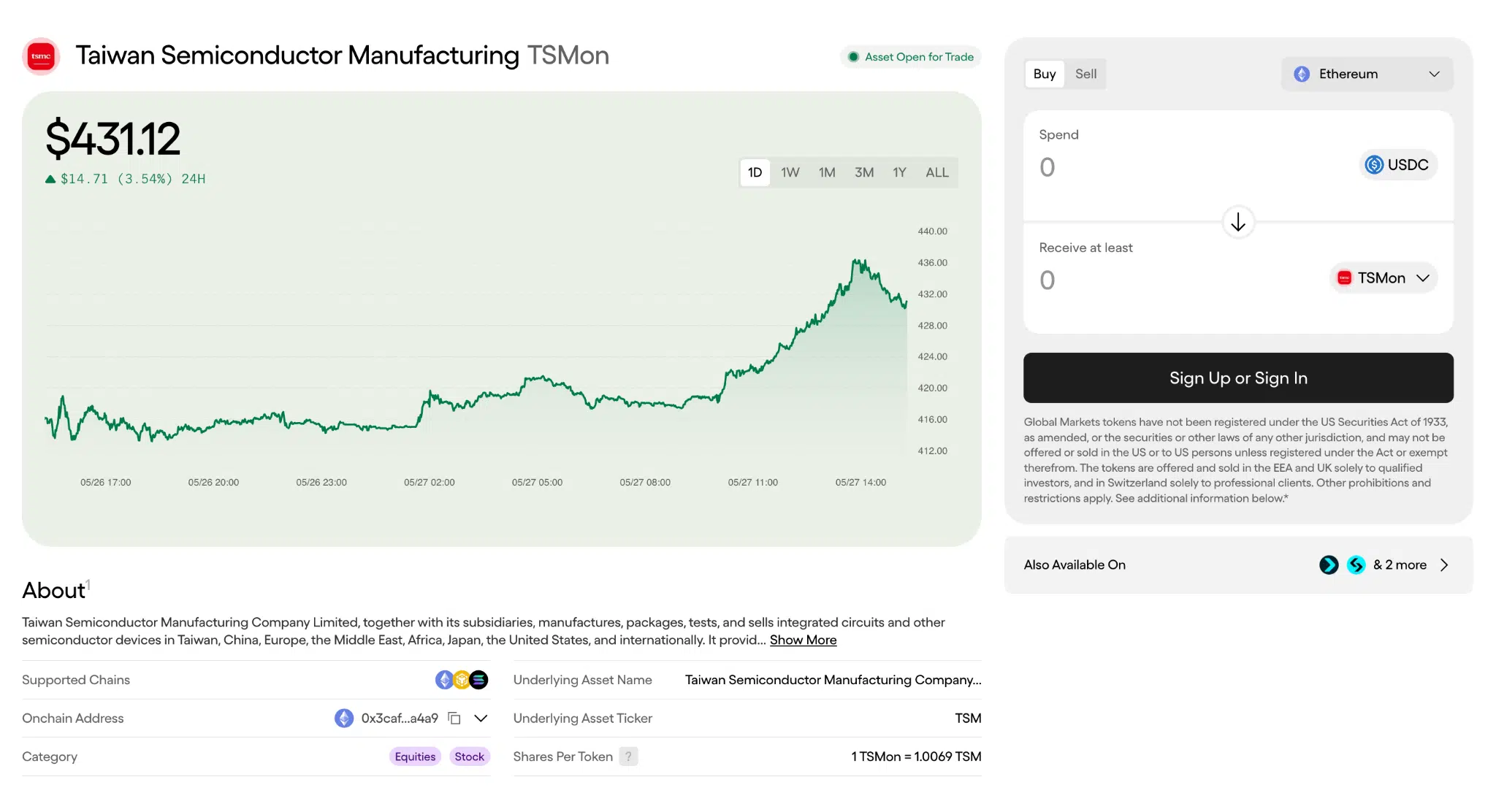
Task: Click the TSMC logo beside the title
Action: point(41,56)
